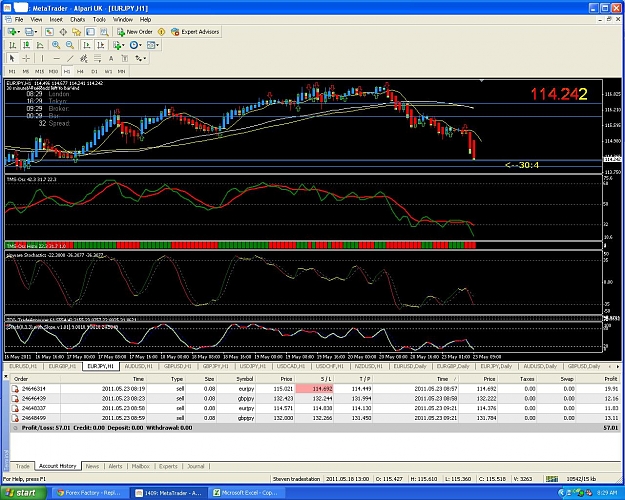Image resolution: width=625 pixels, height=500 pixels.
Task: Open the File menu
Action: point(19,20)
